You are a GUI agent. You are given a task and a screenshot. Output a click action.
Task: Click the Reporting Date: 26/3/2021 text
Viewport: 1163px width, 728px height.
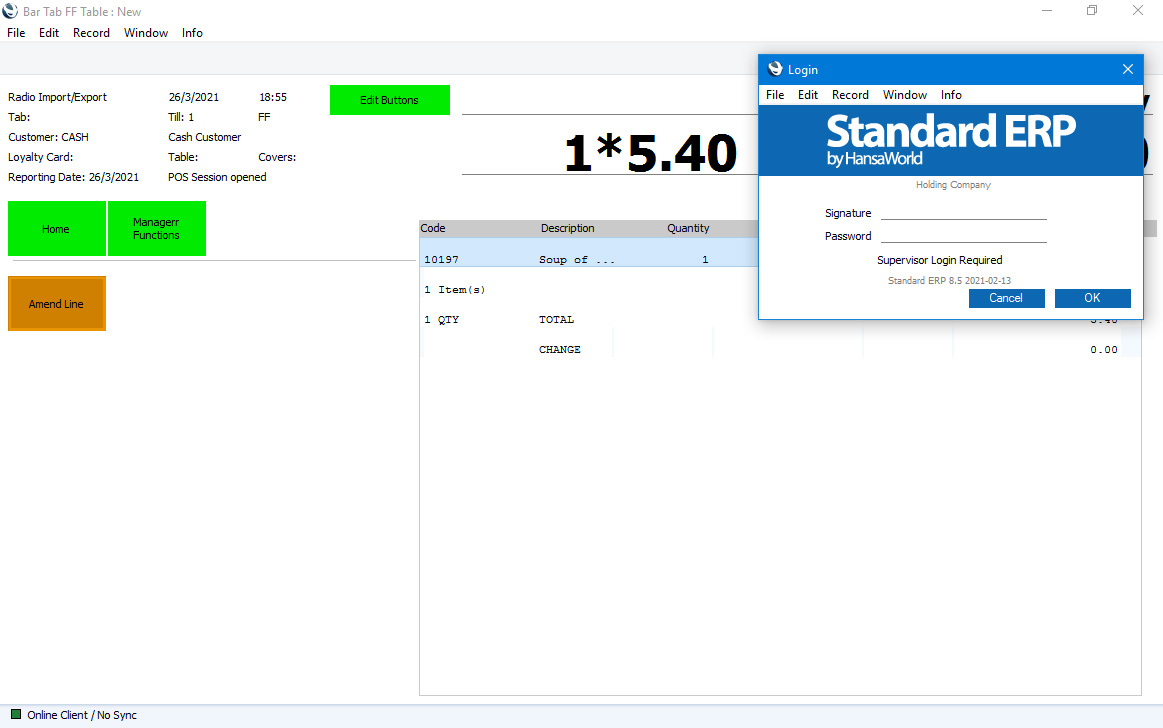pyautogui.click(x=73, y=177)
